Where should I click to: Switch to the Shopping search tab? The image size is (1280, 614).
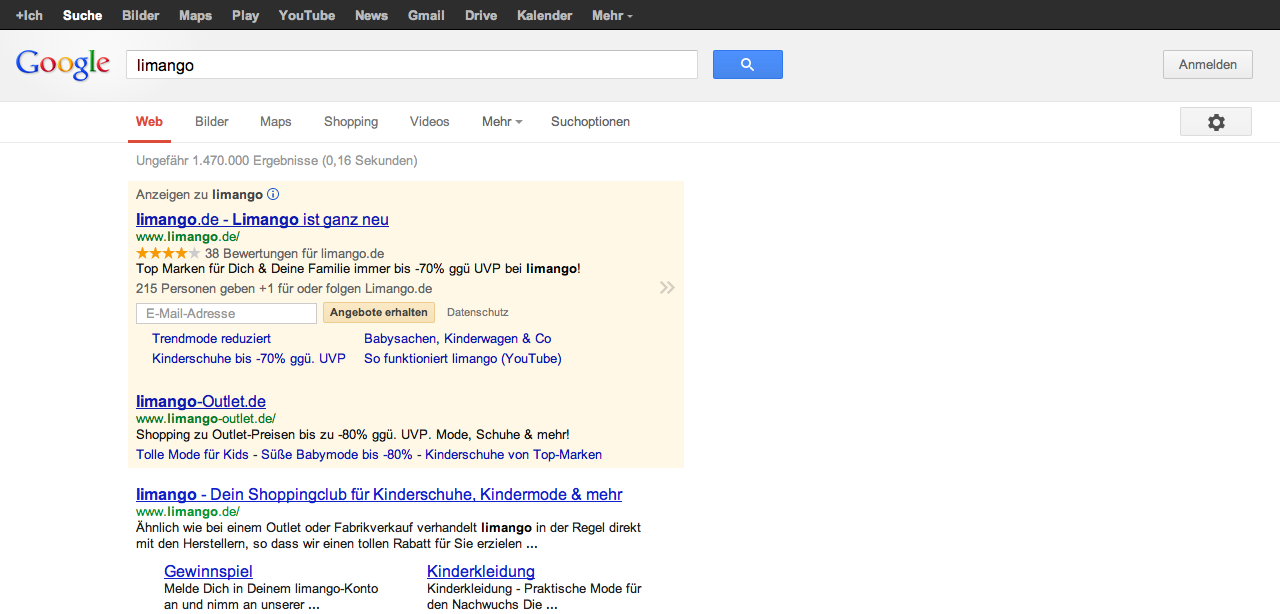tap(351, 122)
